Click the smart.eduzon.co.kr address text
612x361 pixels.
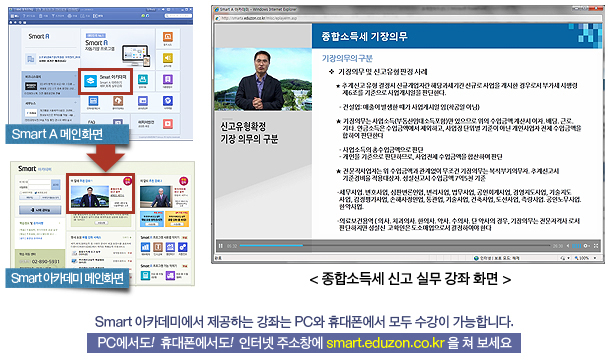tap(385, 343)
